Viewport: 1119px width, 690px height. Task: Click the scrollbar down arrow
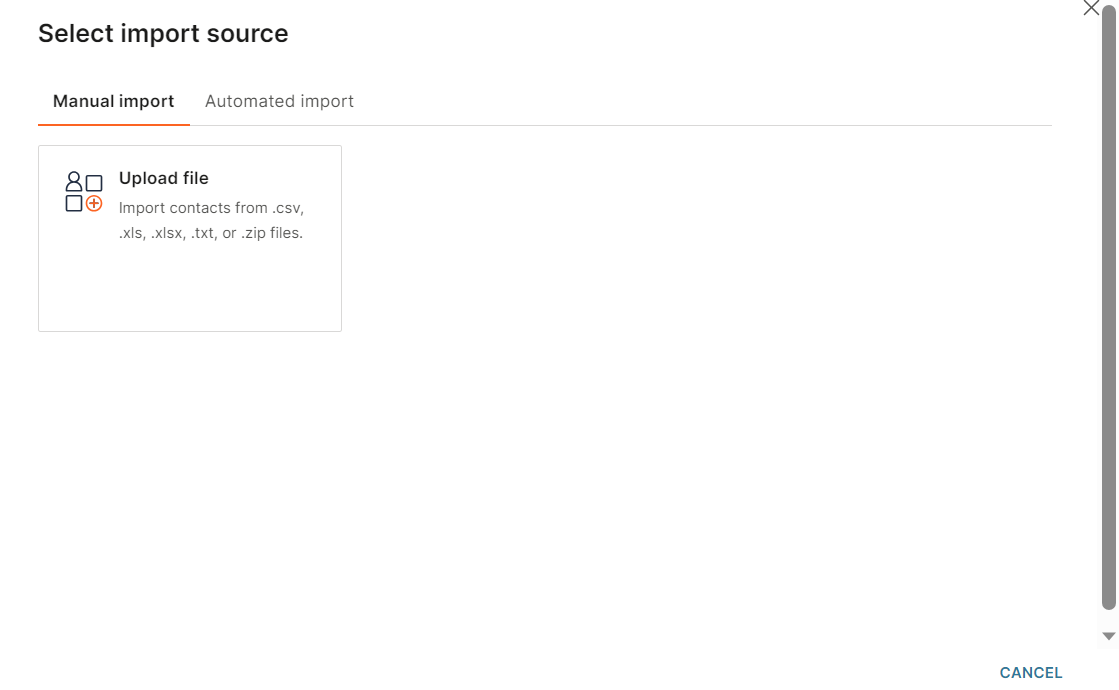(x=1108, y=636)
